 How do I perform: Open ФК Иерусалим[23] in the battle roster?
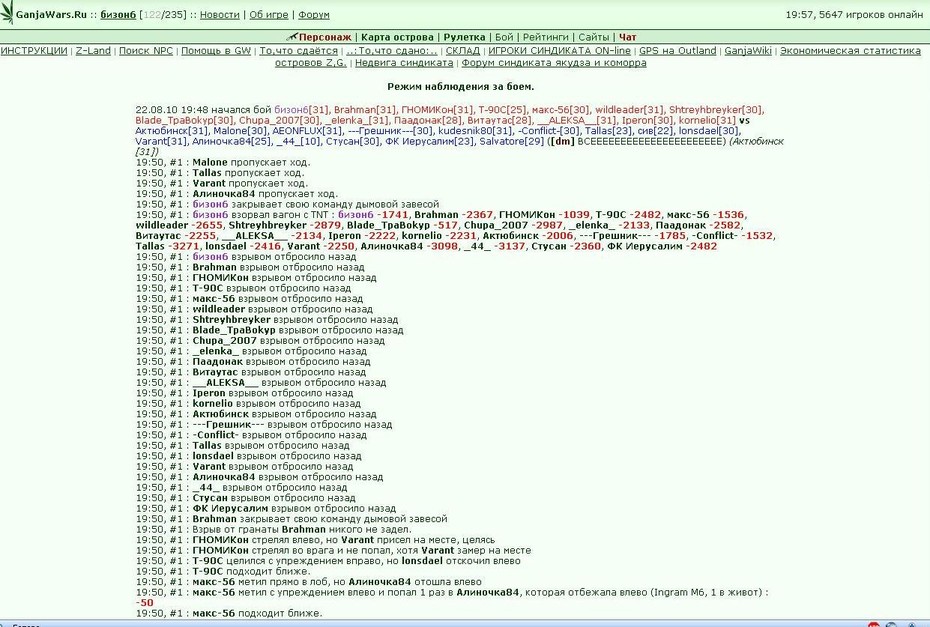(429, 142)
